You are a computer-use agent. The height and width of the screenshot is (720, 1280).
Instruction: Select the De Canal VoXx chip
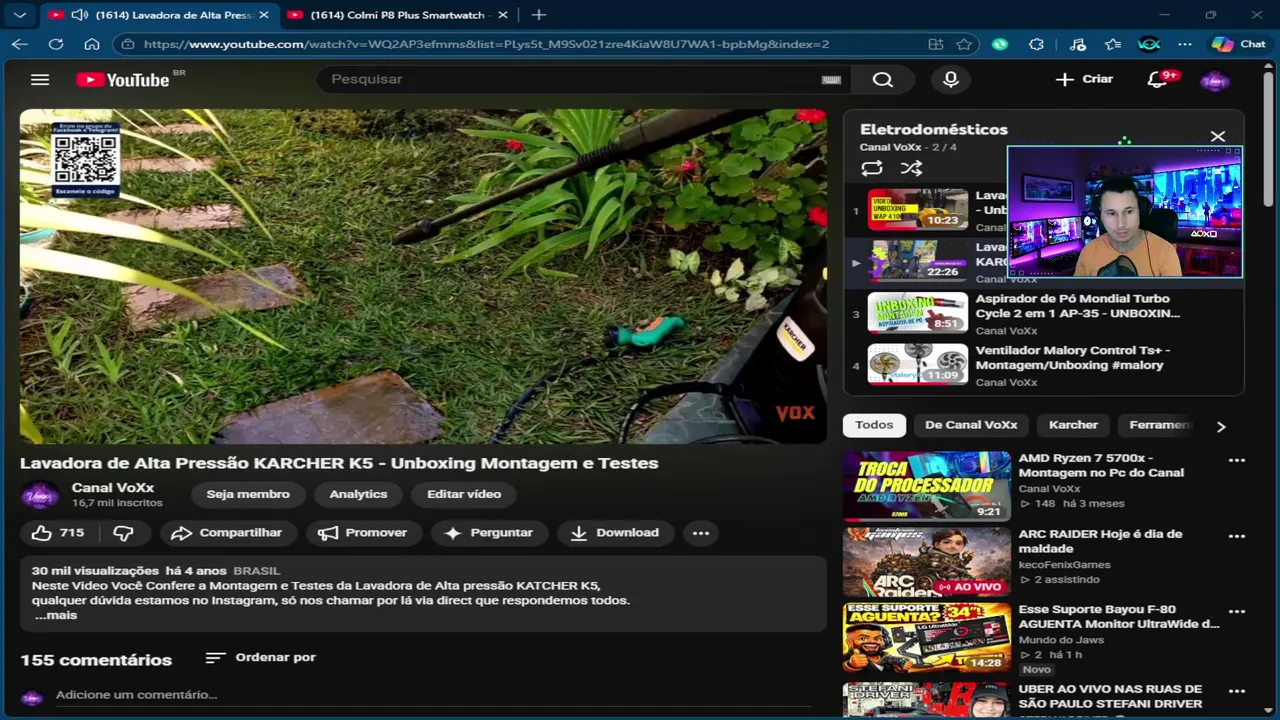tap(971, 425)
